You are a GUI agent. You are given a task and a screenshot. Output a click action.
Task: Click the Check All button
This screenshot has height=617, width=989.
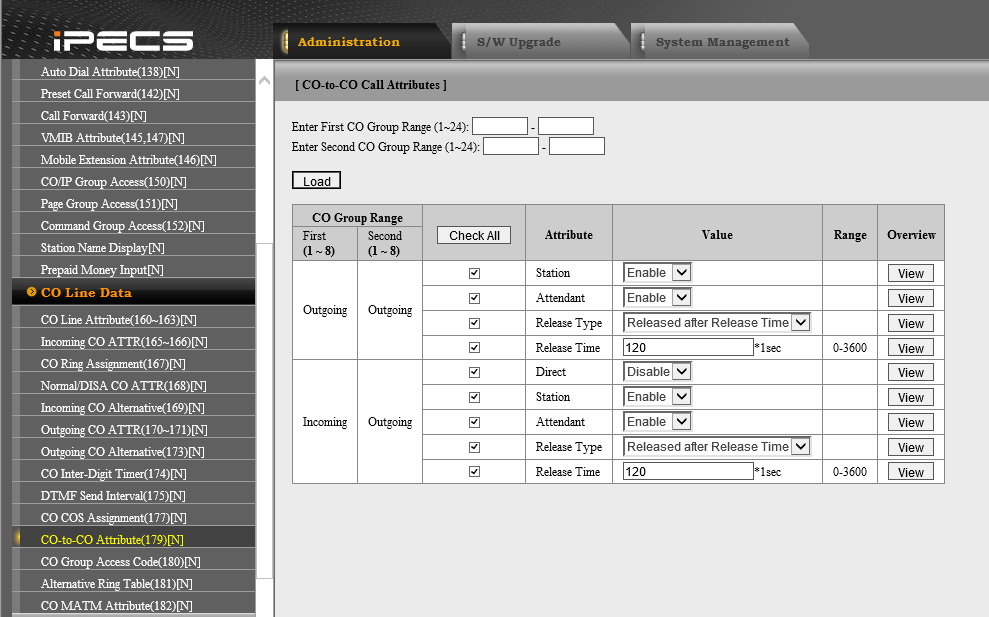pos(474,235)
